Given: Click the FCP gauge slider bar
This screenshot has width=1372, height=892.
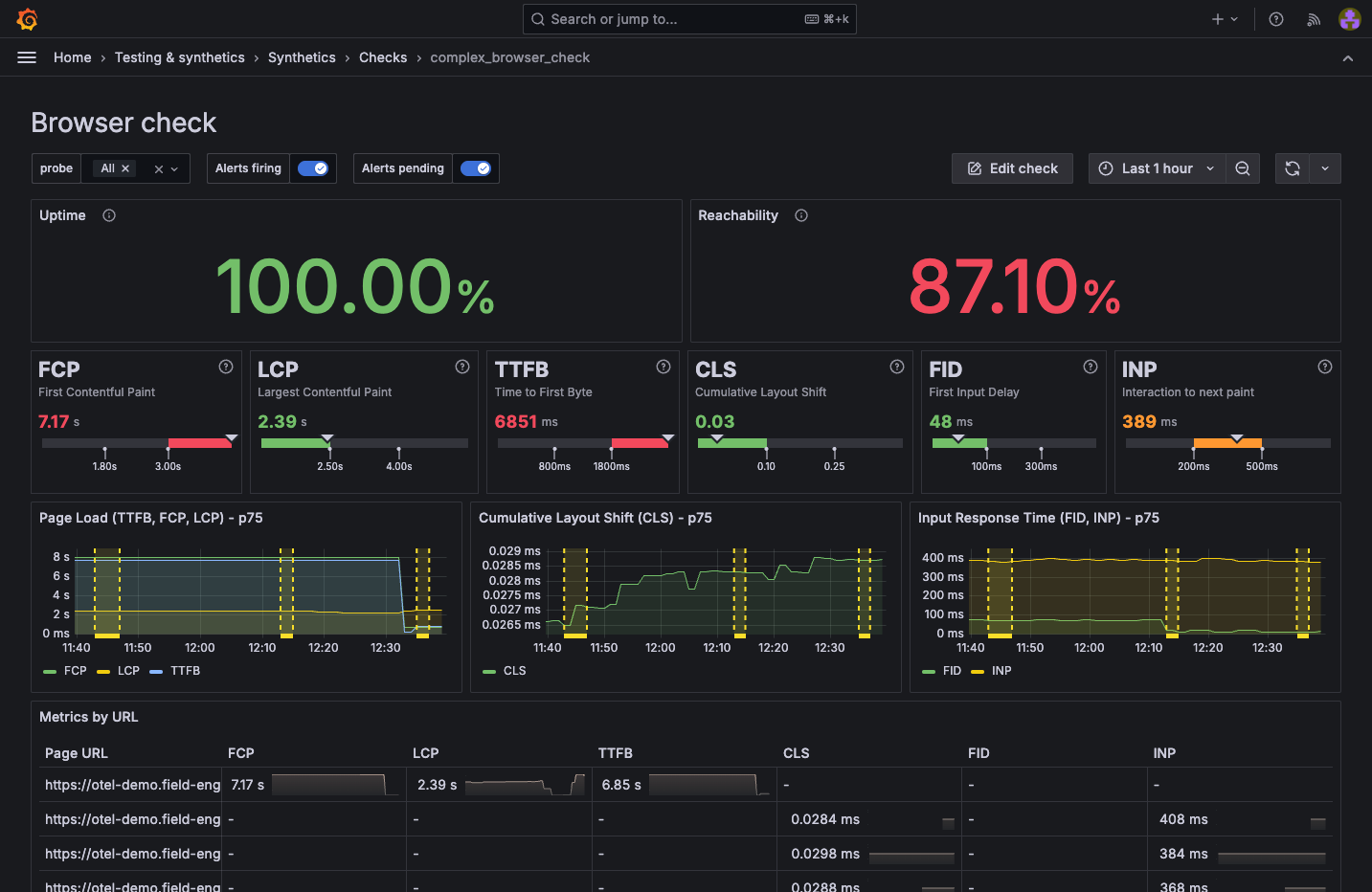Looking at the screenshot, I should point(137,442).
